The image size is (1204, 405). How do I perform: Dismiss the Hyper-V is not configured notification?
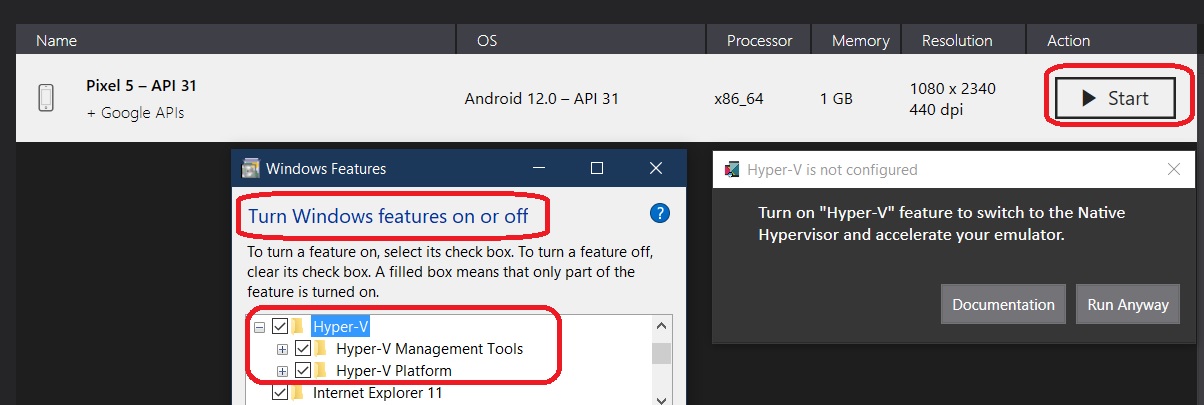tap(1174, 169)
